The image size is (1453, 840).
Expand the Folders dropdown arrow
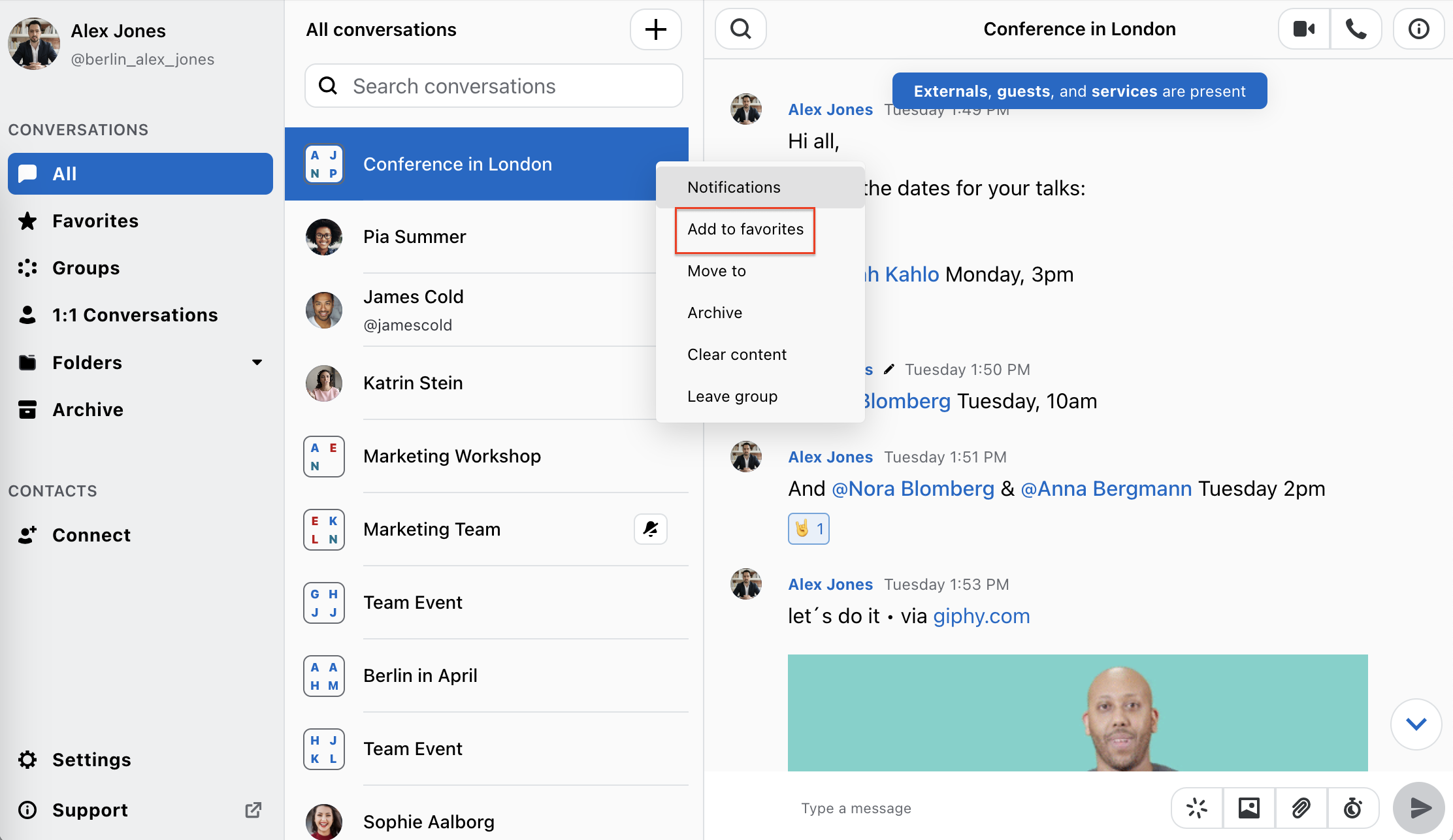257,363
